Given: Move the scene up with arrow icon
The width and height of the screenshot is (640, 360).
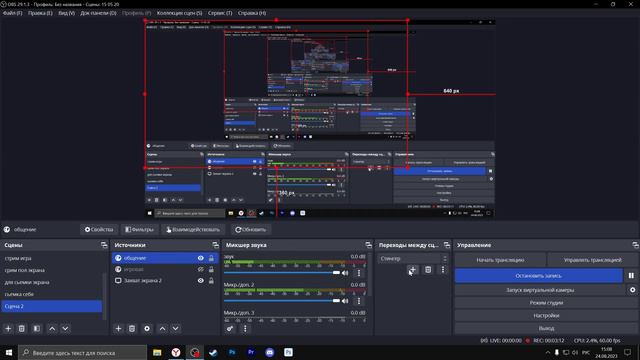Looking at the screenshot, I should (52, 329).
